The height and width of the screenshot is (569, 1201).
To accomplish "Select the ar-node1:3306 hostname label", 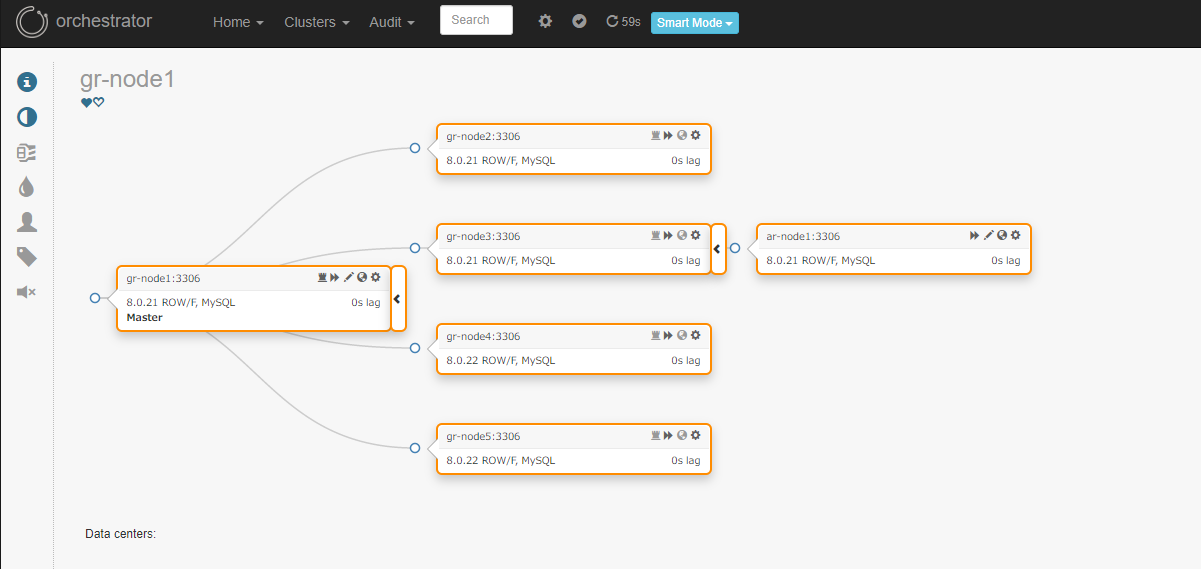I will [x=803, y=237].
